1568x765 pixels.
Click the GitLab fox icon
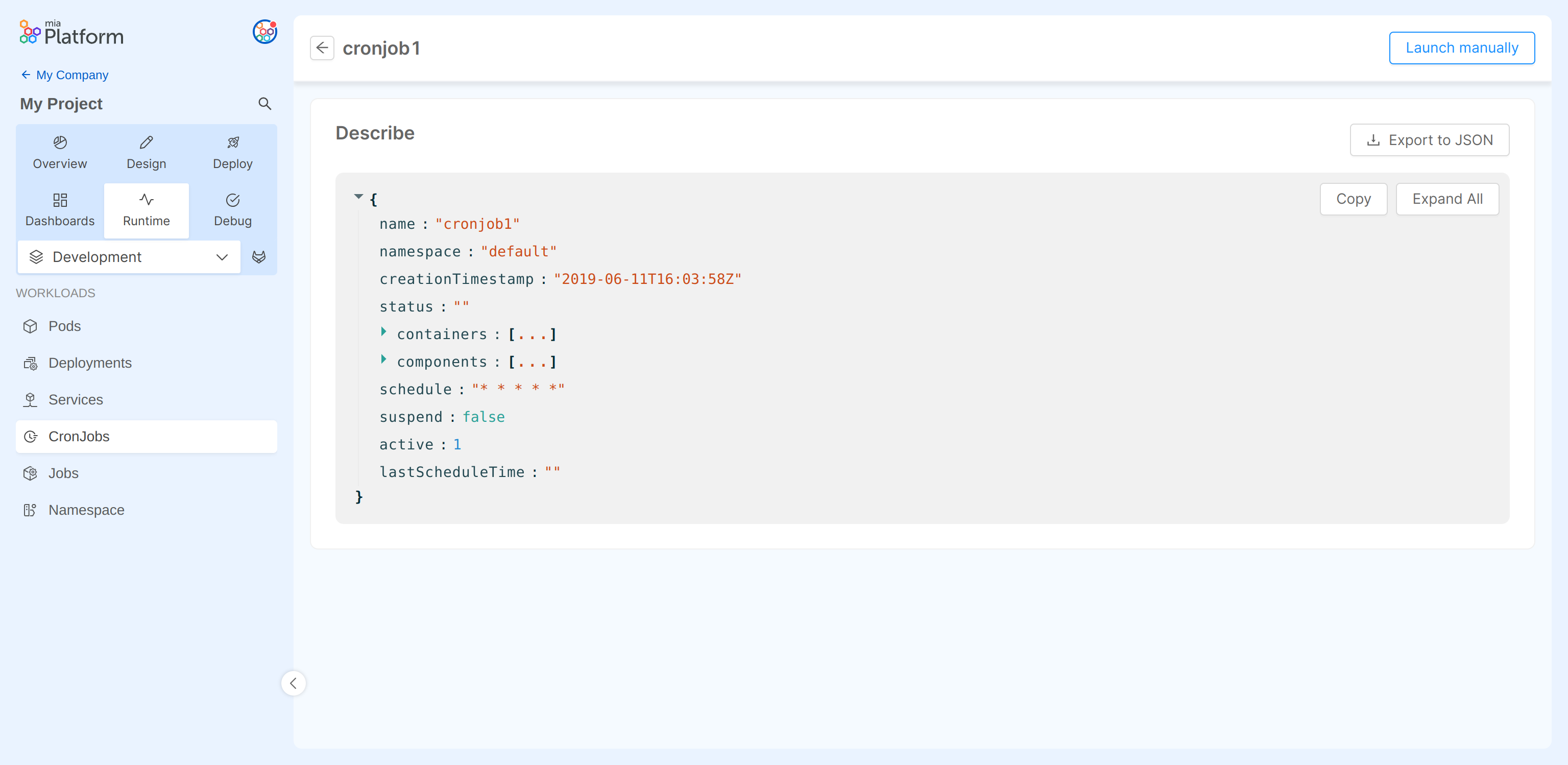pos(259,257)
